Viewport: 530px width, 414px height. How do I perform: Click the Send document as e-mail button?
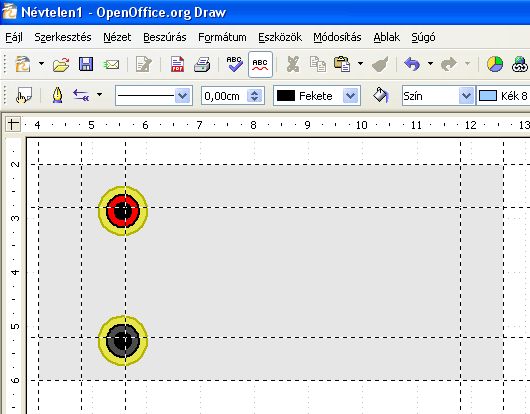(x=111, y=64)
